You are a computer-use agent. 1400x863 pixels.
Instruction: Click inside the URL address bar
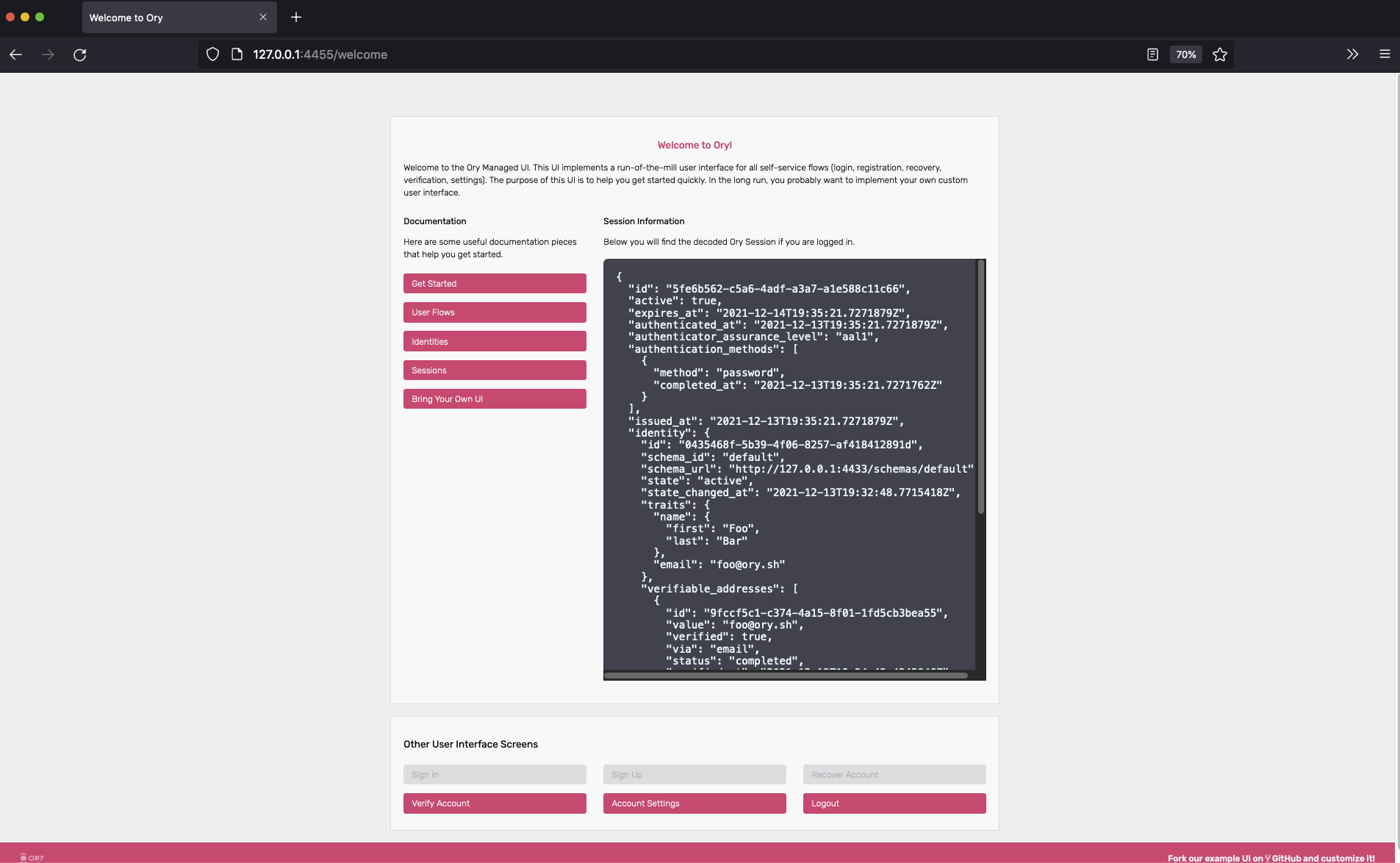(514, 54)
